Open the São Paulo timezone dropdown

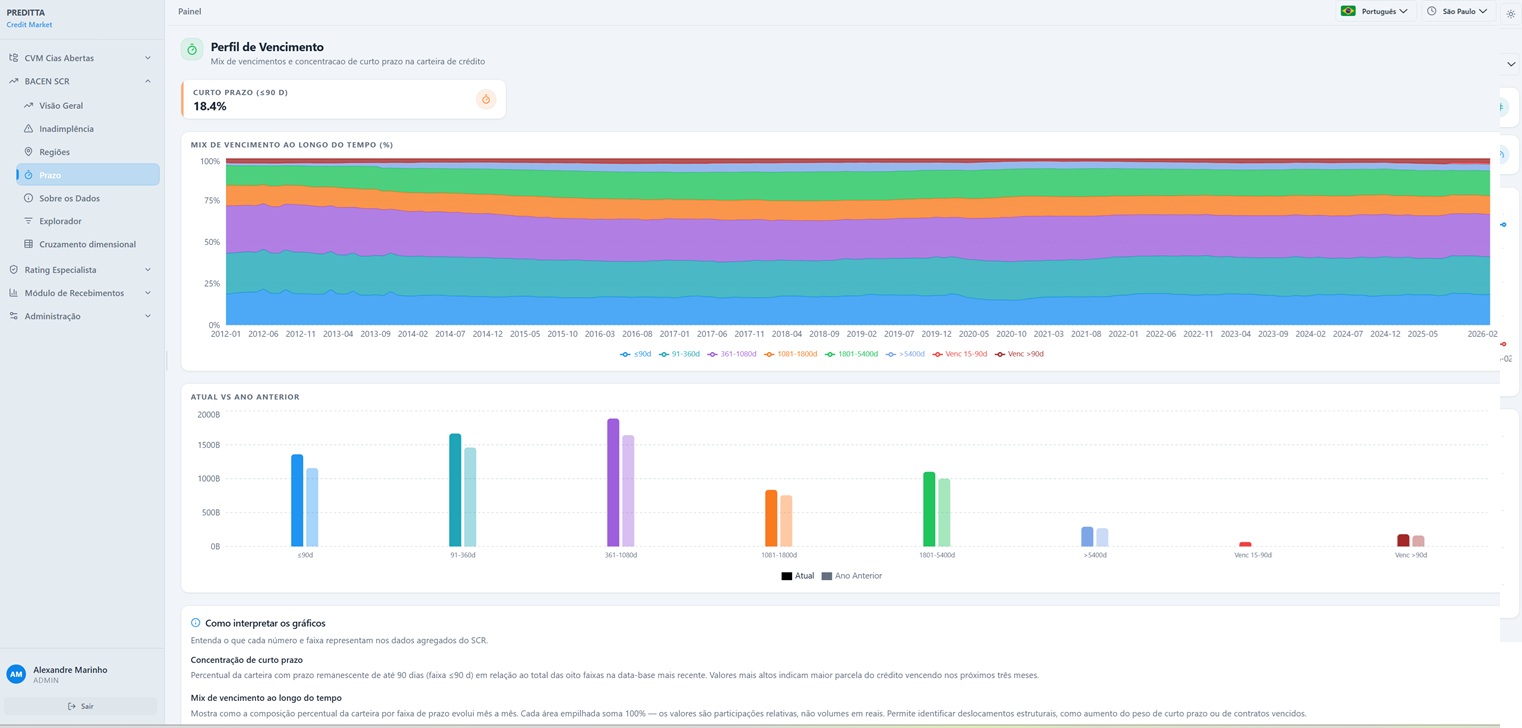coord(1457,11)
